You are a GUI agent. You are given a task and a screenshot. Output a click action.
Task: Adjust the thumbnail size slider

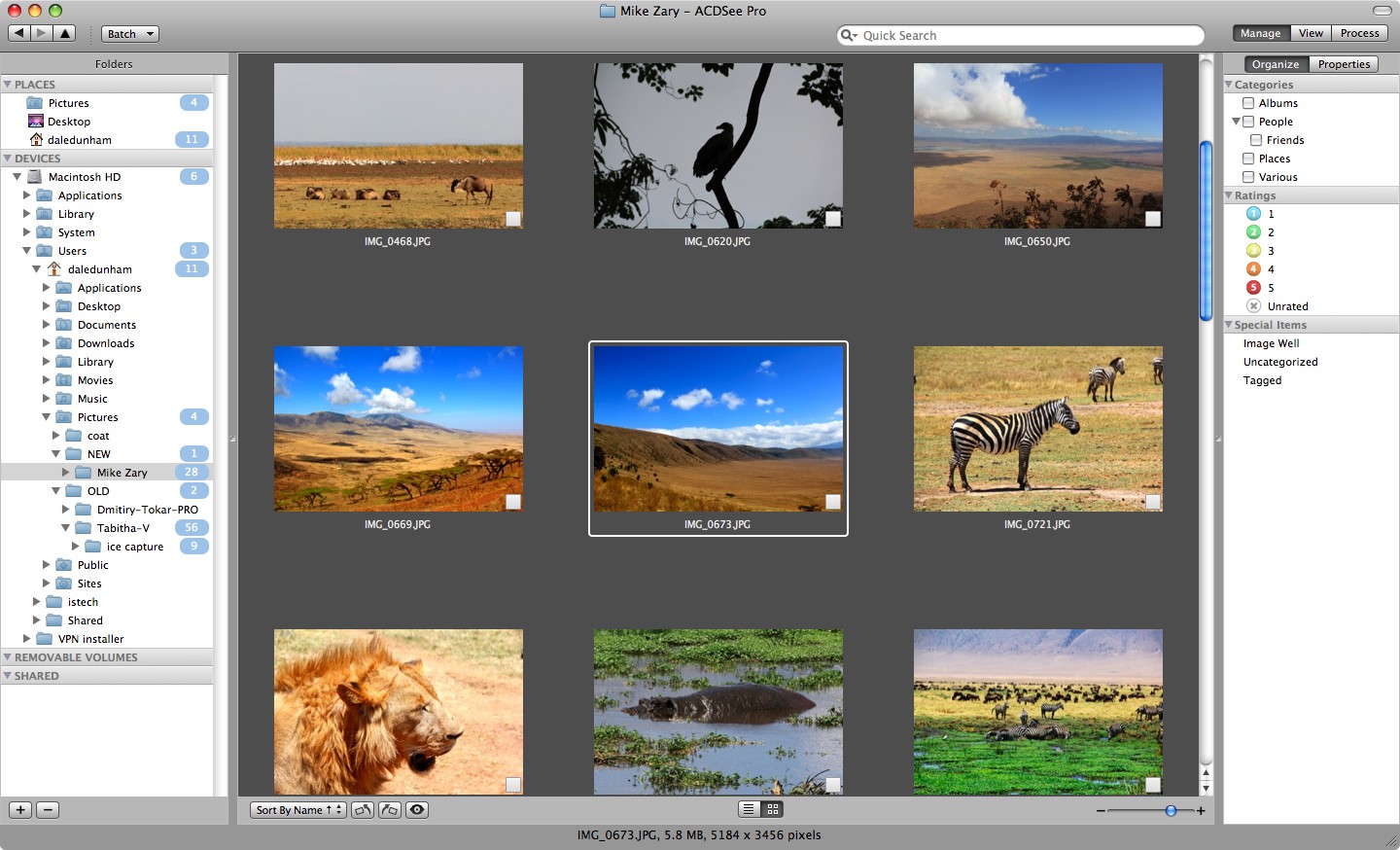coord(1171,809)
